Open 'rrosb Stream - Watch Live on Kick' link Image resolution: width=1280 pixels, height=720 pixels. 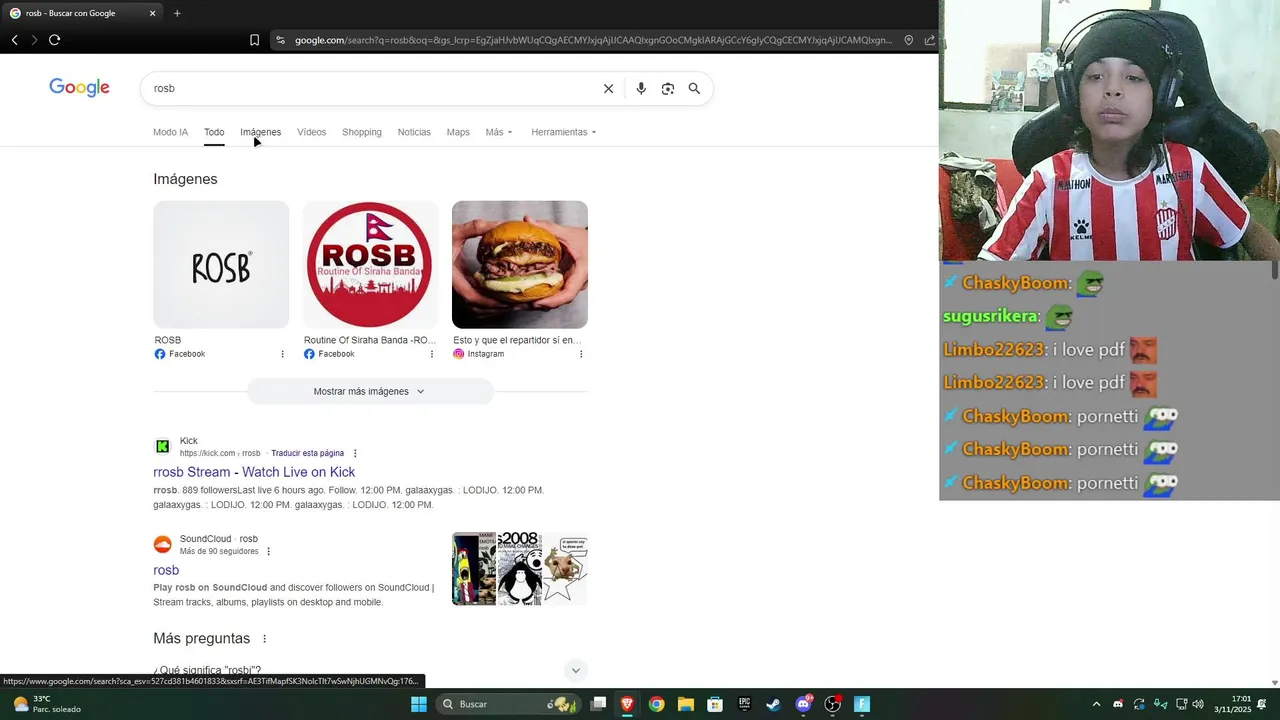tap(254, 472)
